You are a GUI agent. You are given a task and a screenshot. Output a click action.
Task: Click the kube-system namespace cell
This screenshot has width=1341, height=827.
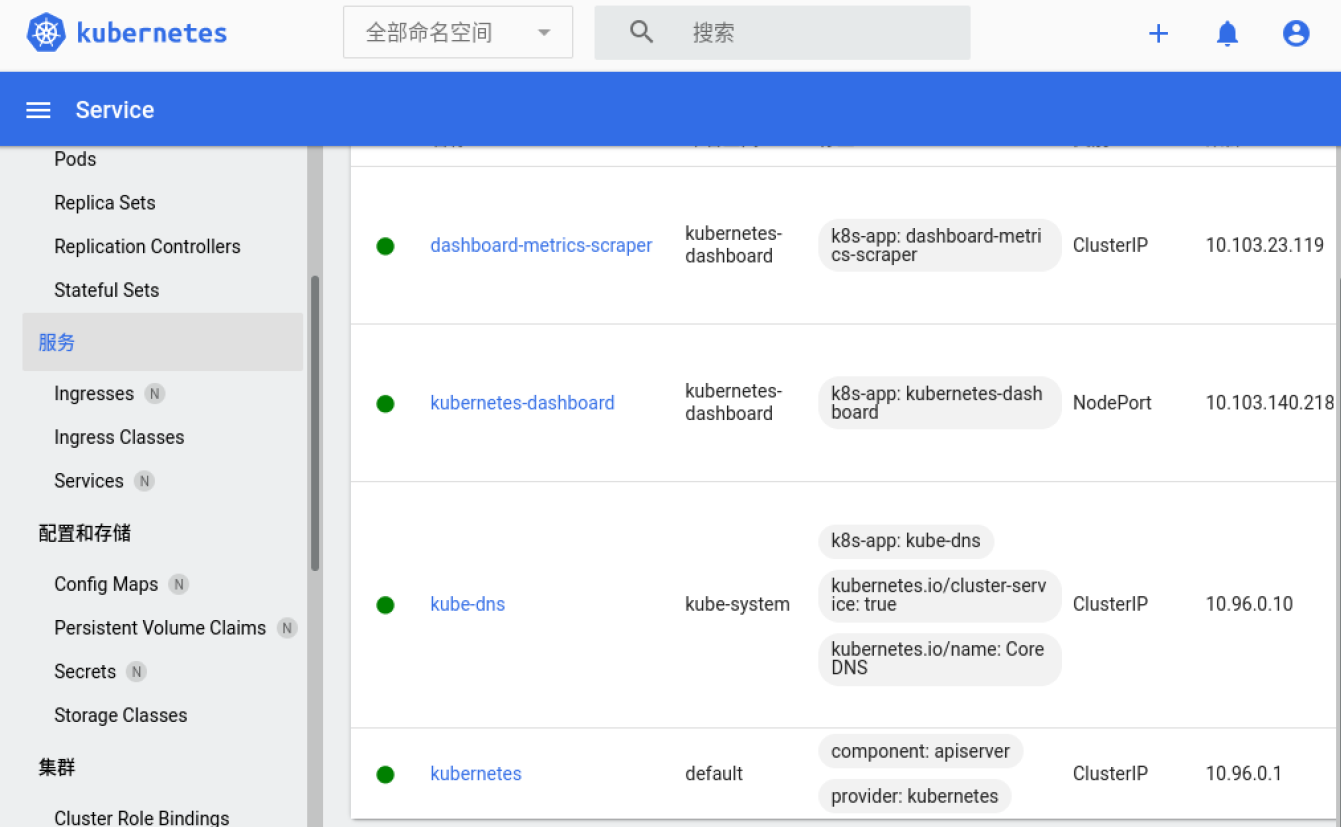click(737, 604)
